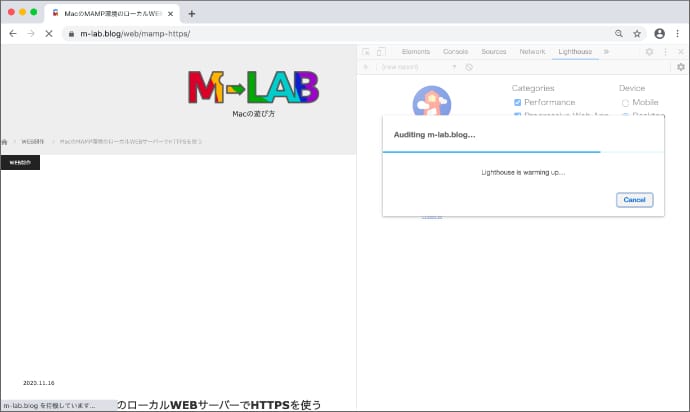Viewport: 690px width, 412px height.
Task: Switch to the Elements tab
Action: pyautogui.click(x=415, y=51)
